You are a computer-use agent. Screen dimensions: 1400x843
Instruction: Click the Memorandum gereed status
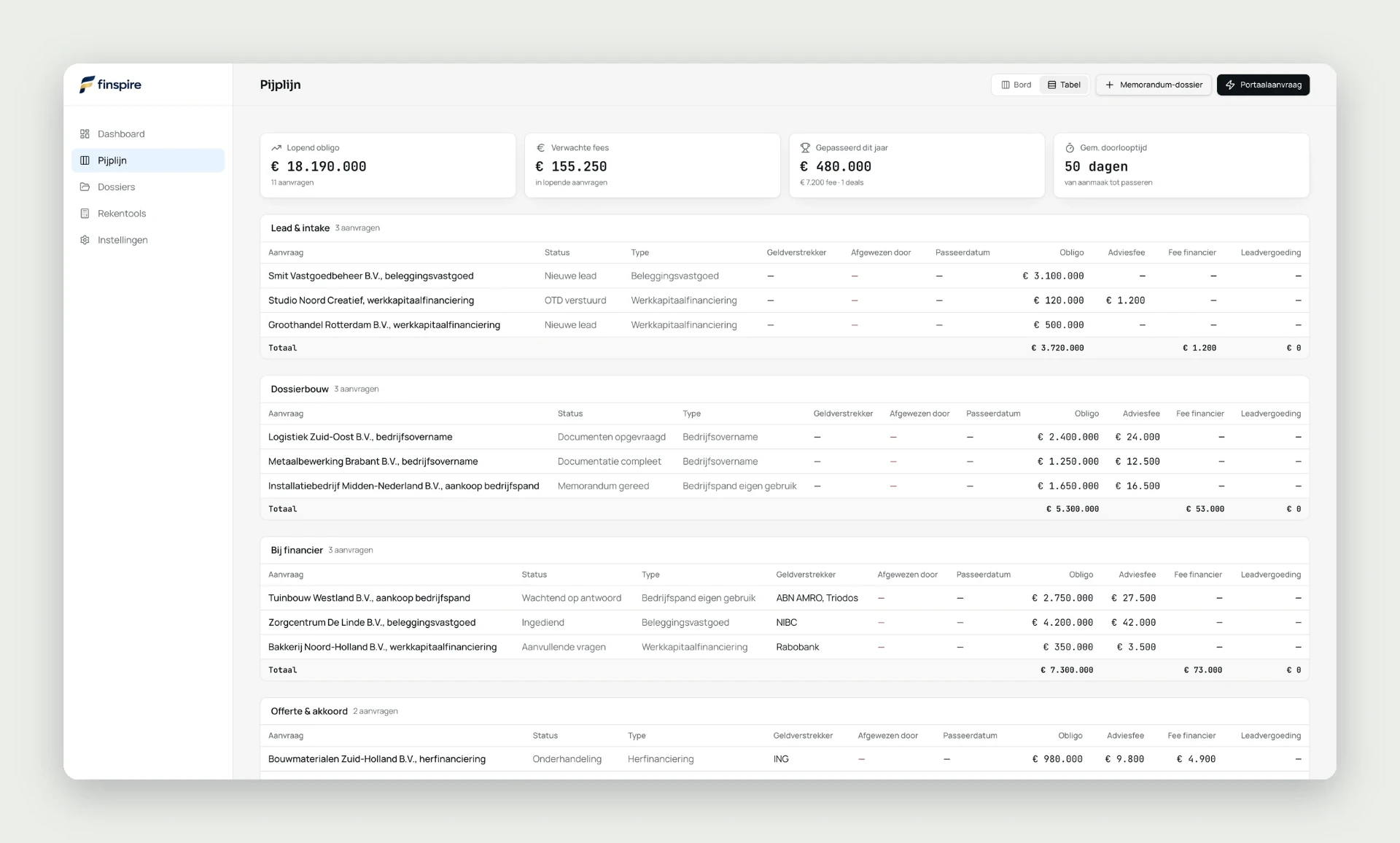pyautogui.click(x=603, y=486)
